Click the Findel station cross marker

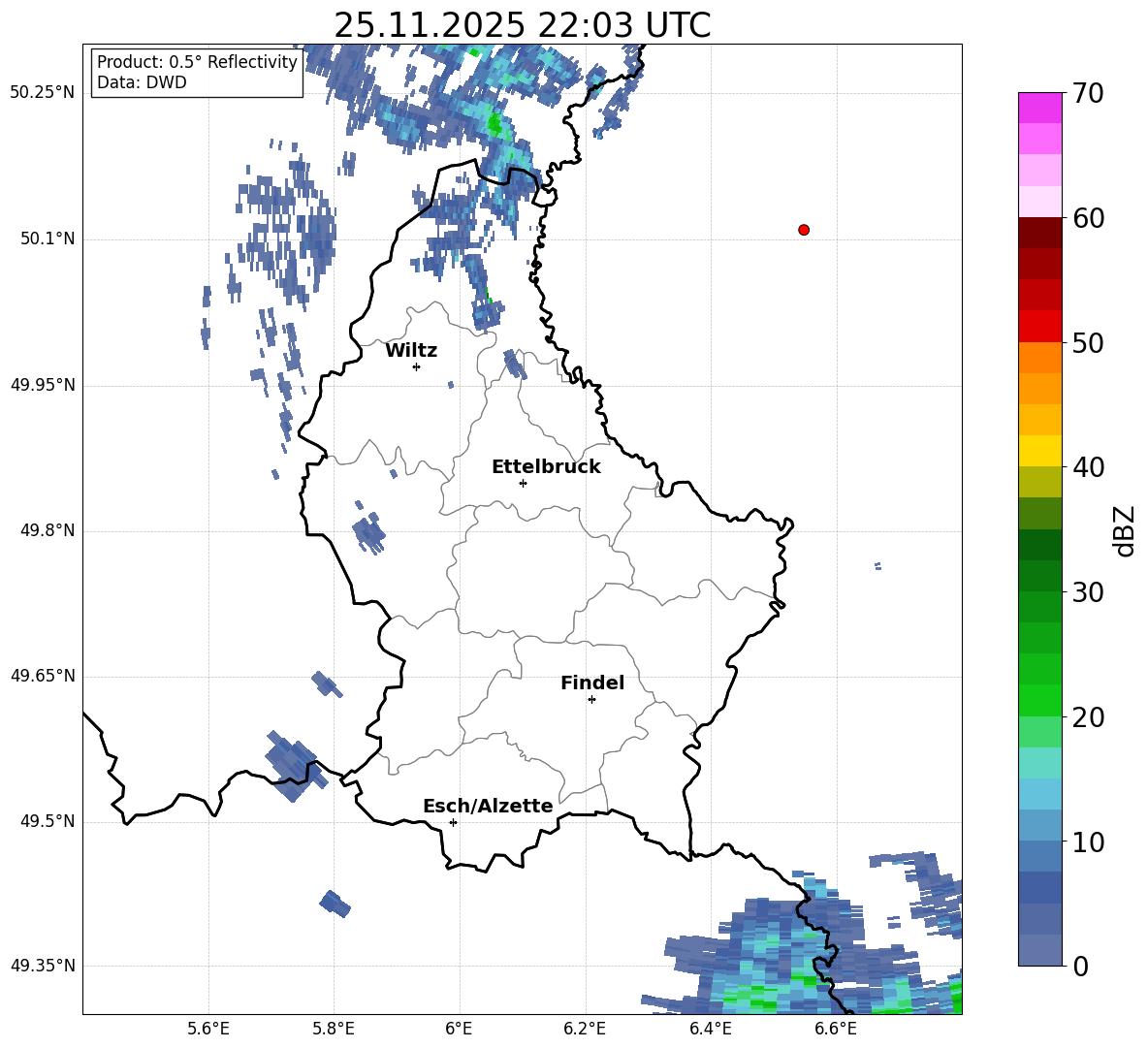[591, 700]
